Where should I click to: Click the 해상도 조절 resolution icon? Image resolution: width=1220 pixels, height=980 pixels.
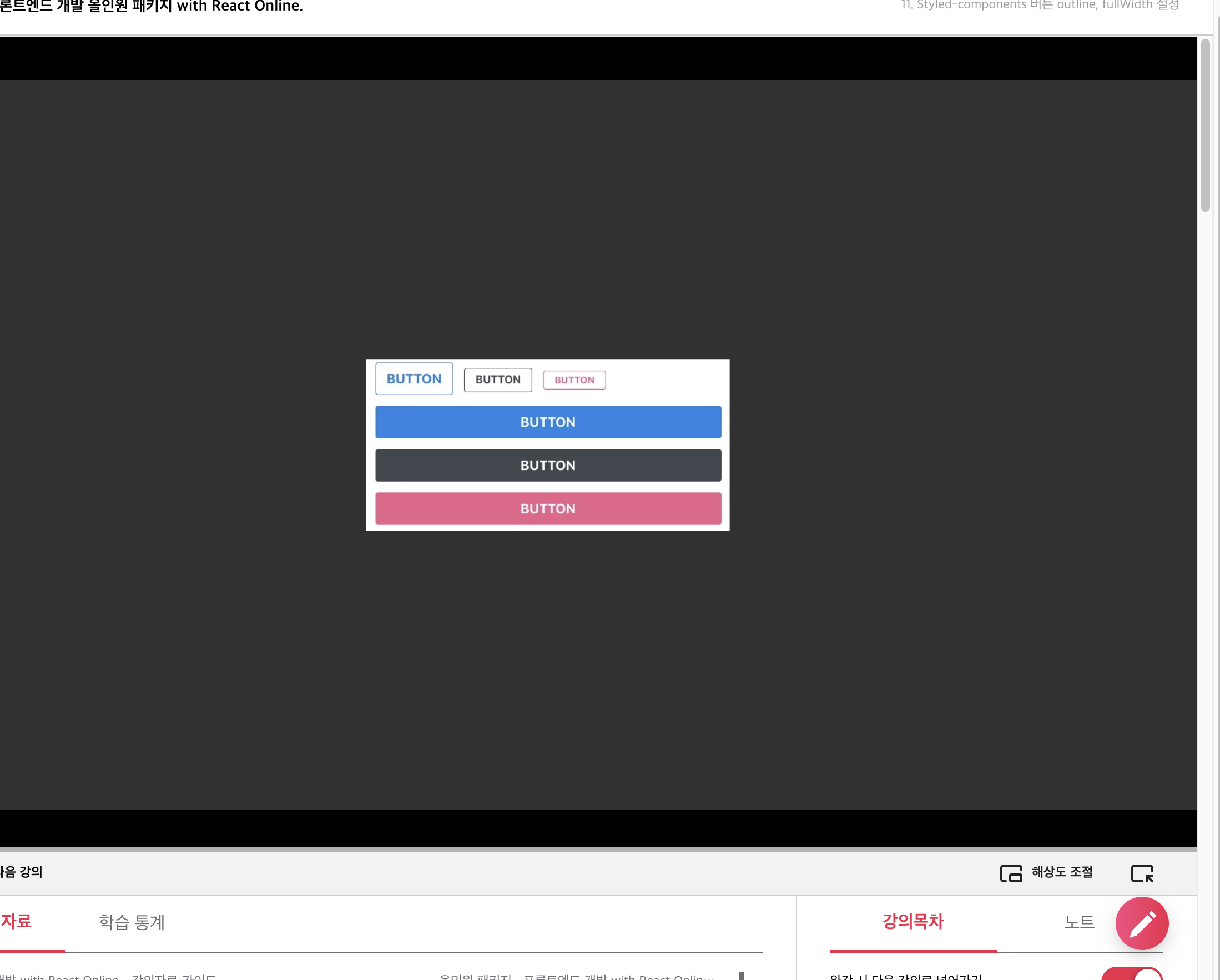[x=1011, y=873]
